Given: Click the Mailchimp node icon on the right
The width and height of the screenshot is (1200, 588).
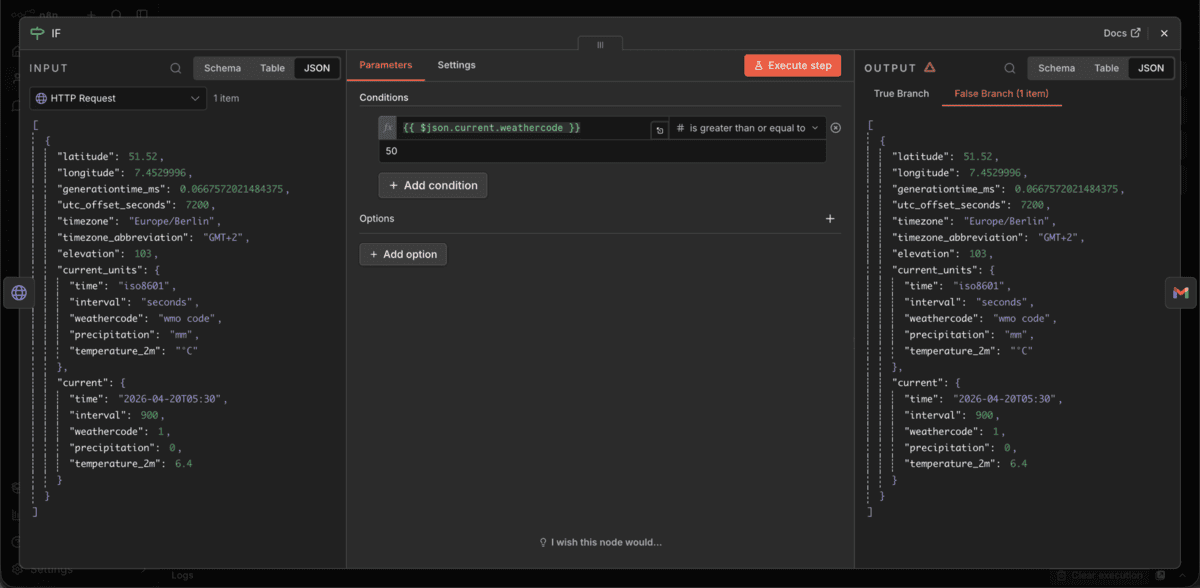Looking at the screenshot, I should coord(1181,293).
